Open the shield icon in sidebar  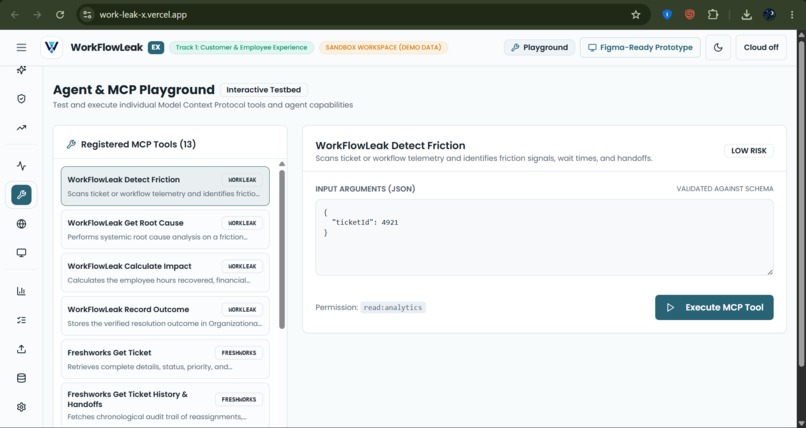21,99
